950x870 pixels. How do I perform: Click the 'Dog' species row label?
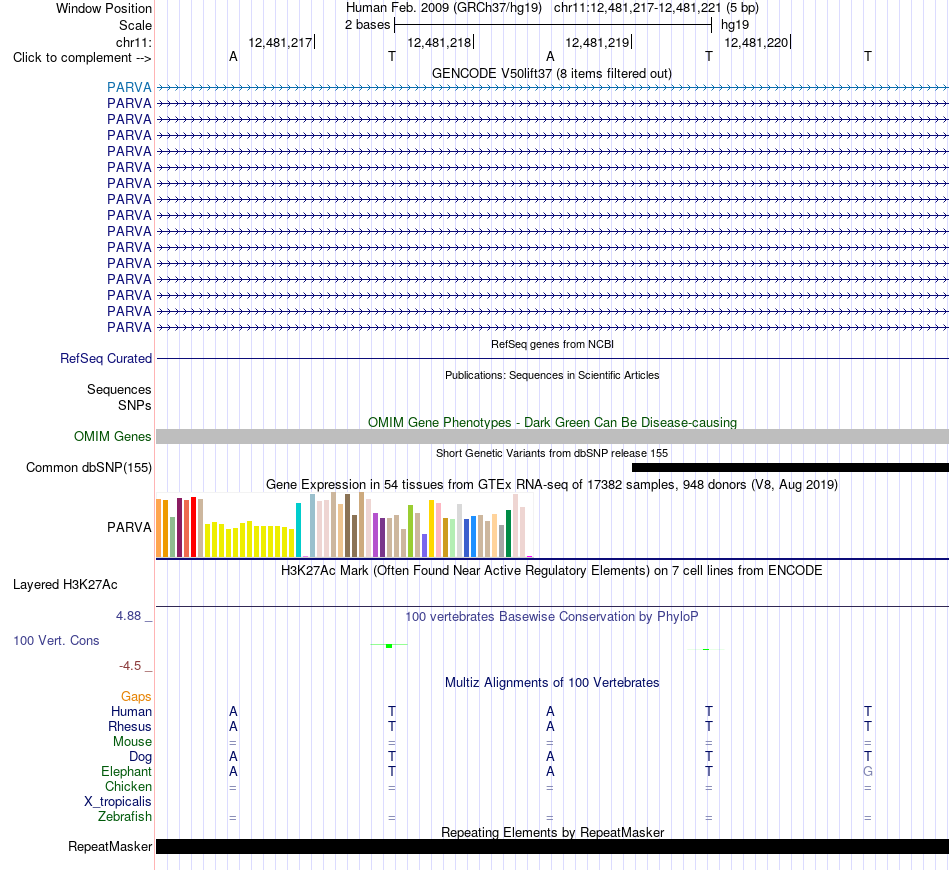[140, 757]
